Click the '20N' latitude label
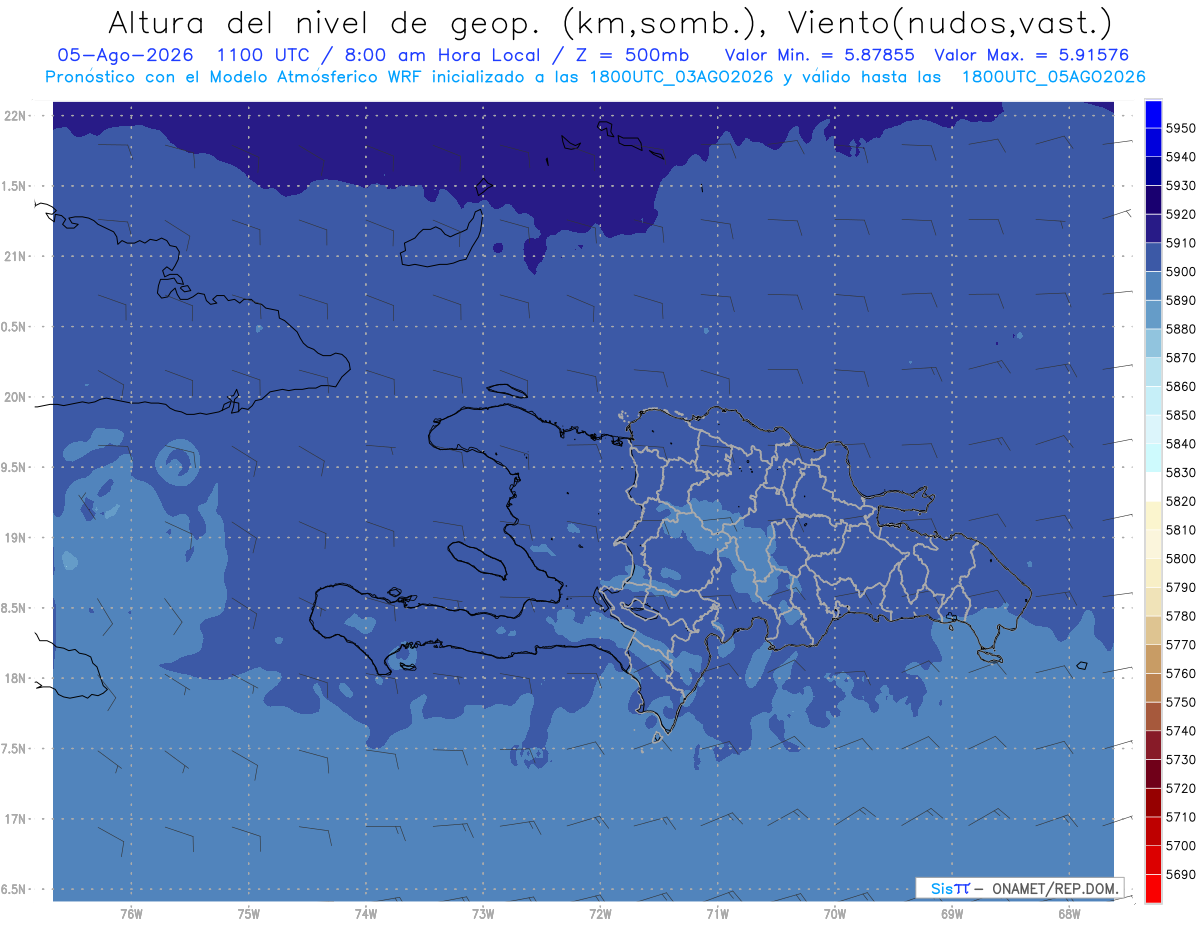Viewport: 1200px width, 927px height. (x=17, y=397)
